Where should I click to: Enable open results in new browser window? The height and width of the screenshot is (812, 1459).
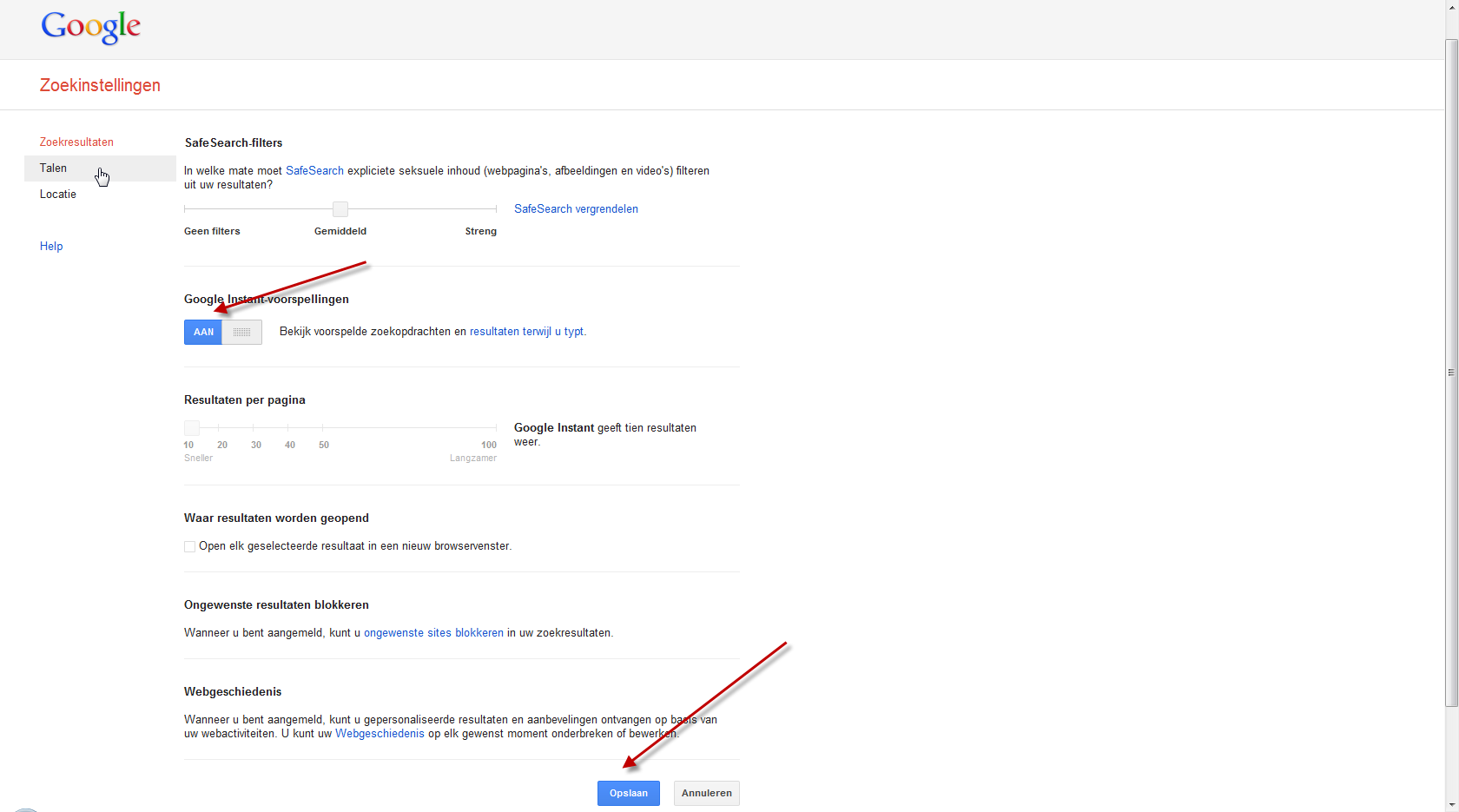(189, 546)
